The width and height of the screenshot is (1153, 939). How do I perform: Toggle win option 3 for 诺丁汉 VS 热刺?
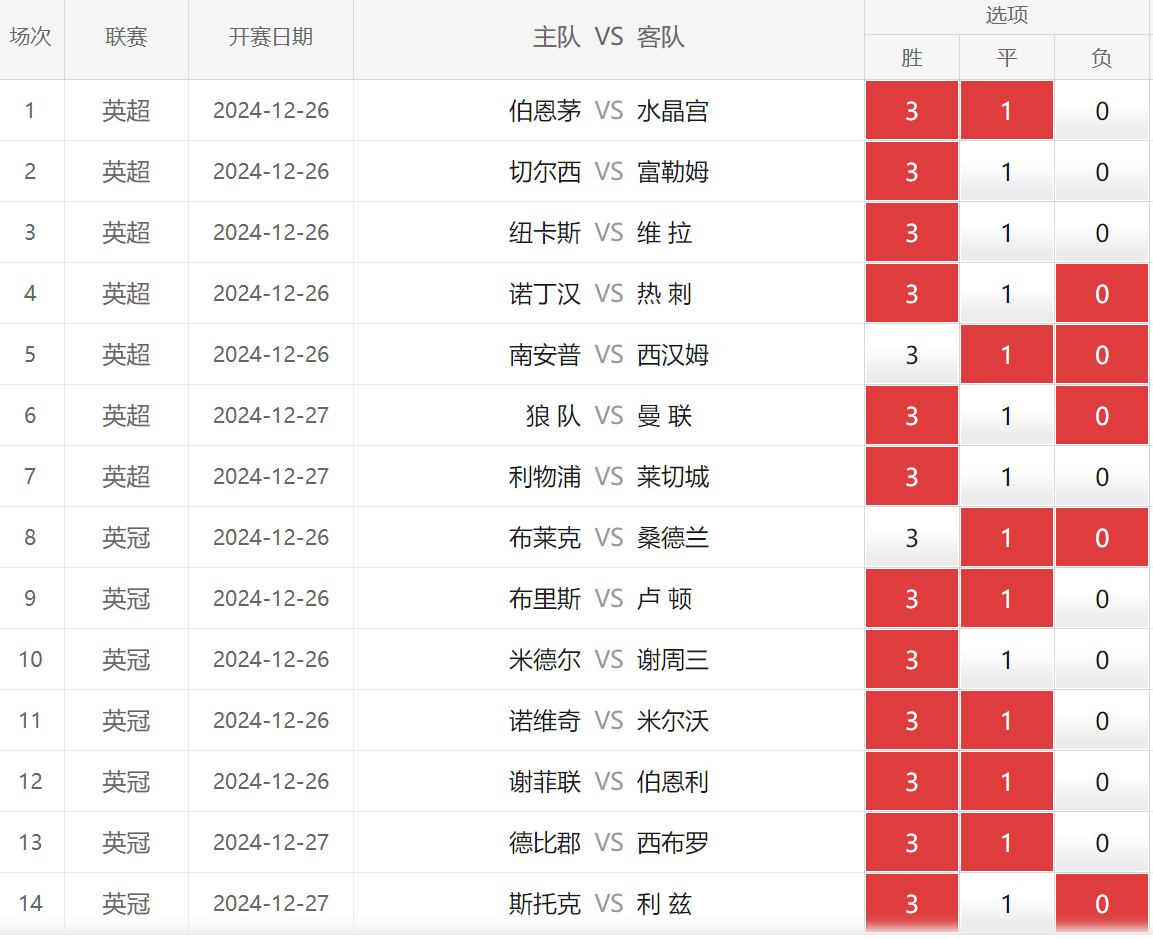(x=912, y=293)
